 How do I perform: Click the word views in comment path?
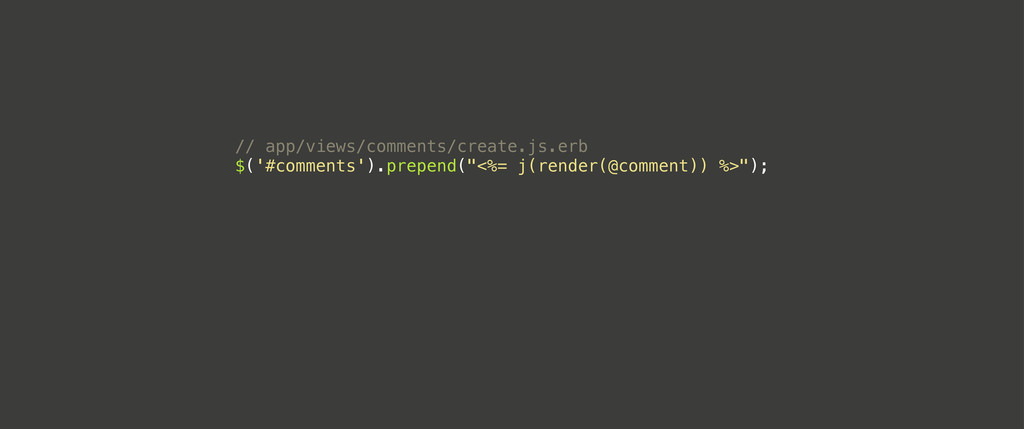point(330,146)
